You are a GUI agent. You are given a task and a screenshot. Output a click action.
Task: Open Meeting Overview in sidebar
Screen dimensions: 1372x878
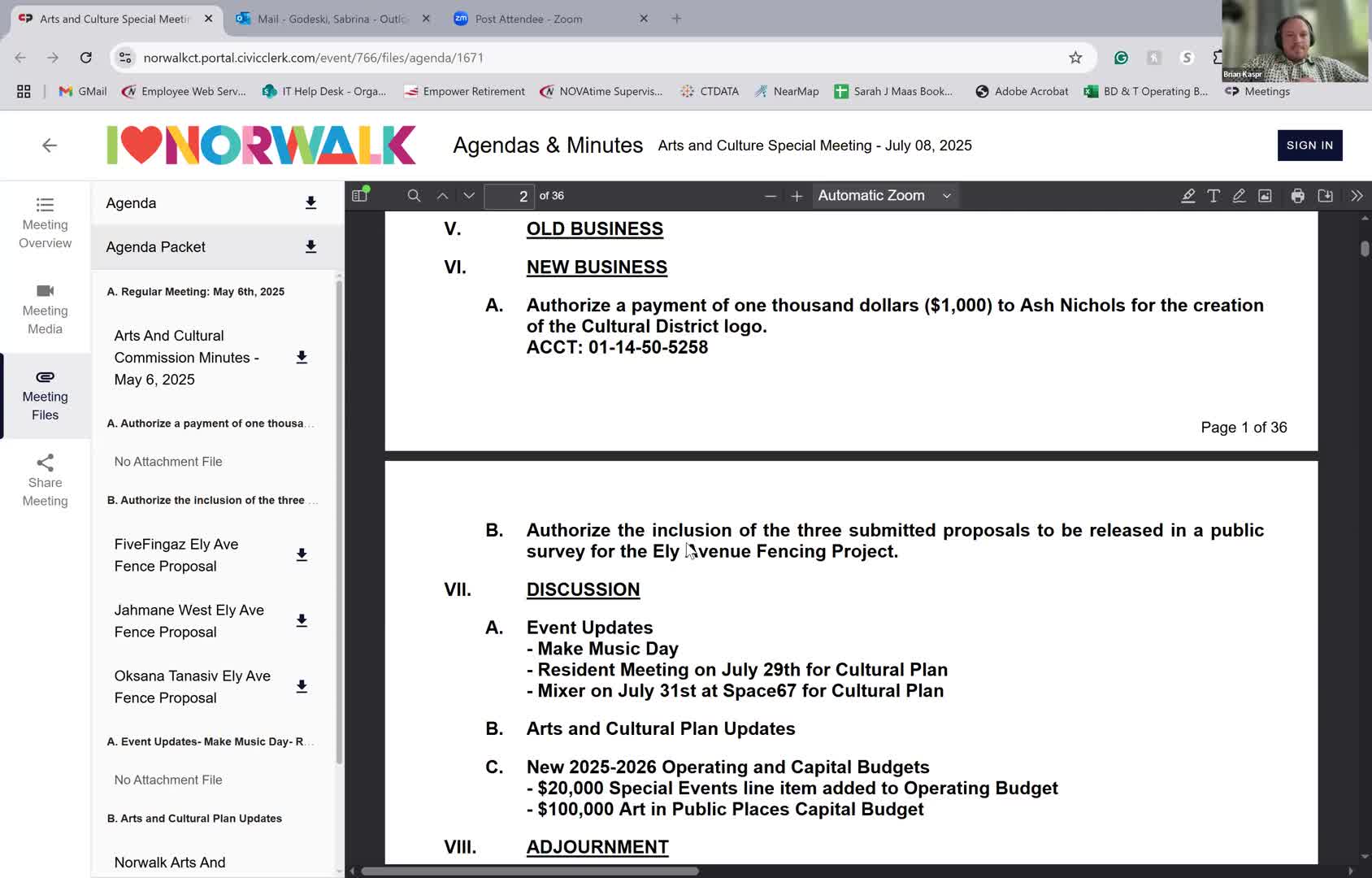46,223
